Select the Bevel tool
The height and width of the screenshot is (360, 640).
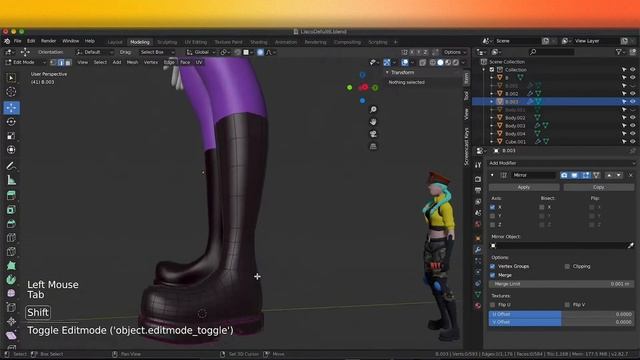[x=11, y=224]
